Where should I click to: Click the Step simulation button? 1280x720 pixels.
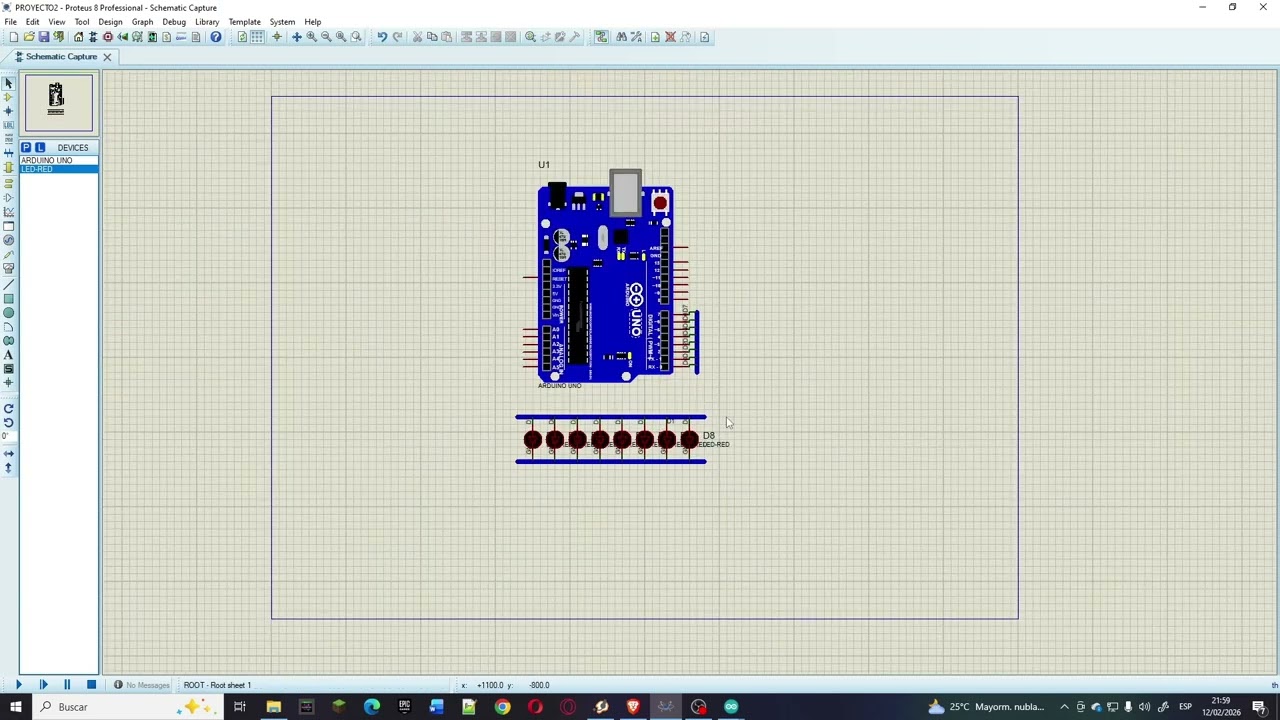coord(43,685)
